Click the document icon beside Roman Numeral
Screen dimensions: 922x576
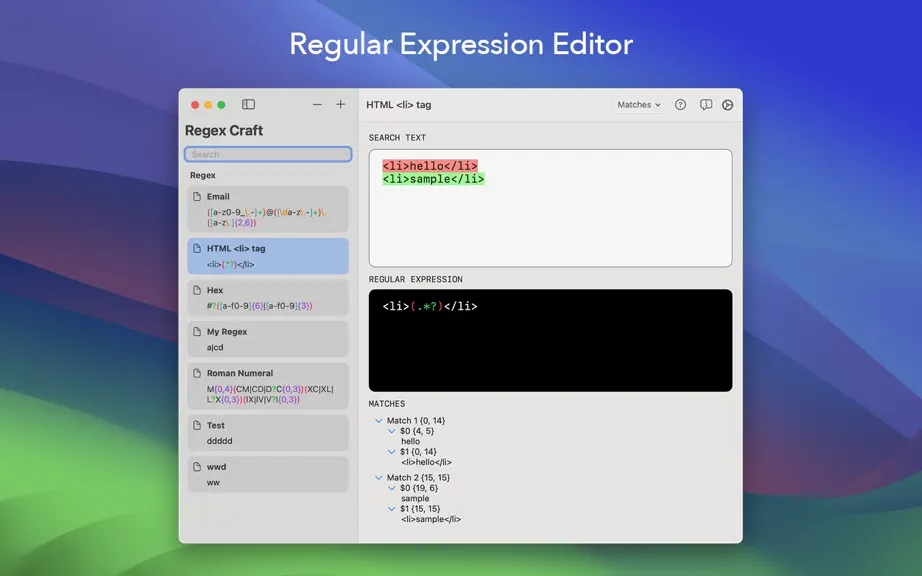(197, 373)
